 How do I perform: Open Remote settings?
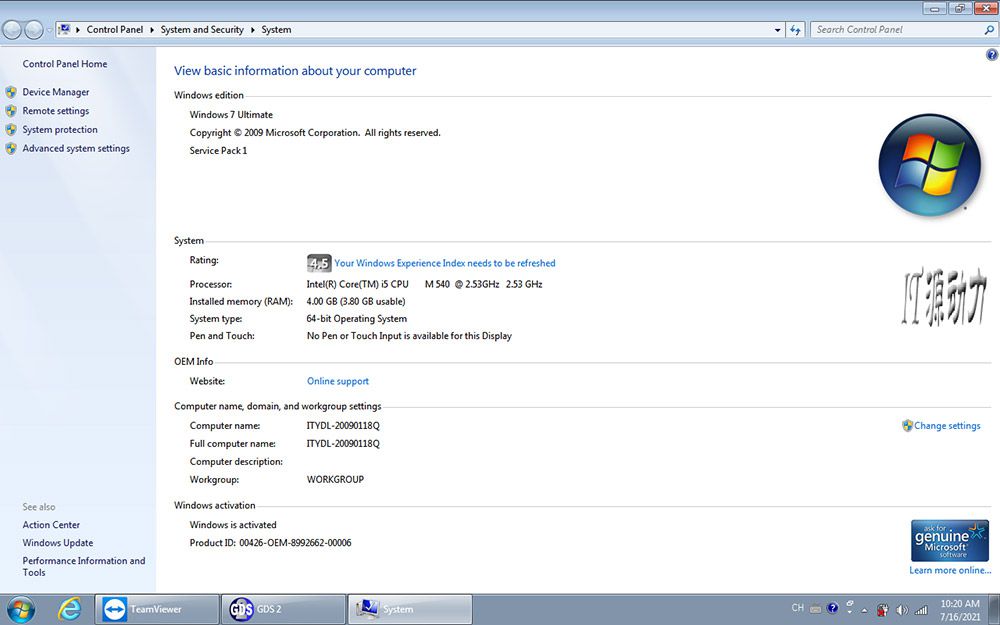click(56, 111)
